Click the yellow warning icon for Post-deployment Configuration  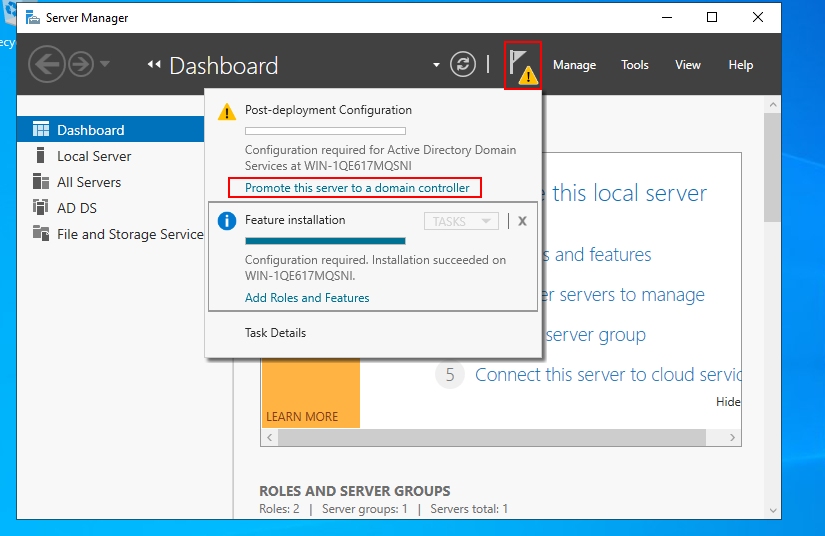(227, 112)
